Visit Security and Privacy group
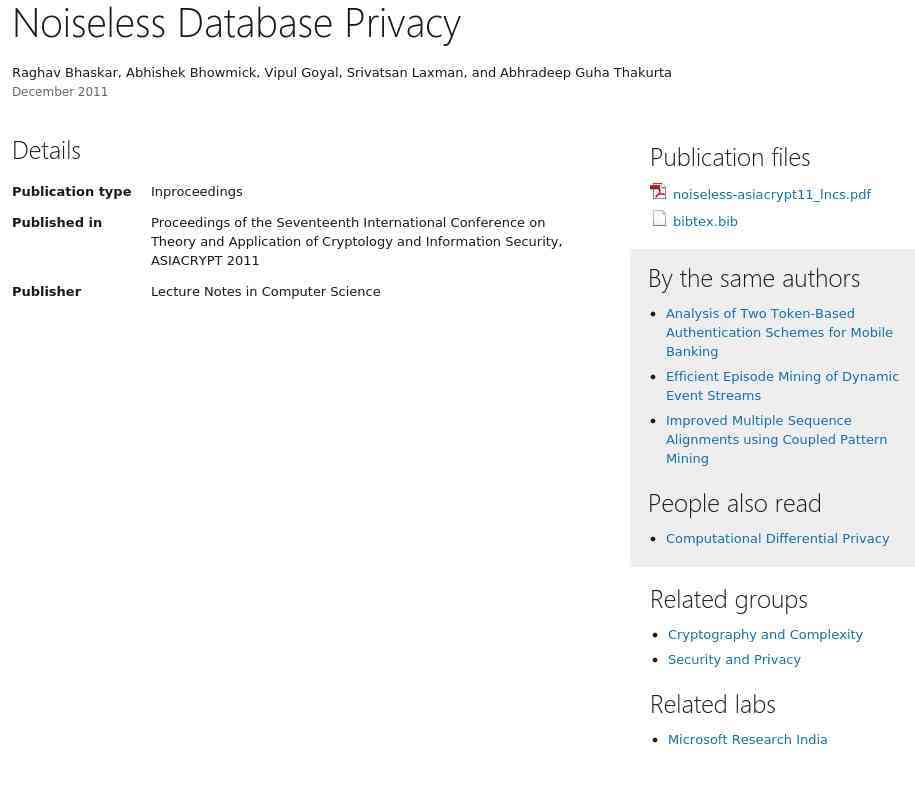This screenshot has height=800, width=915. (734, 659)
